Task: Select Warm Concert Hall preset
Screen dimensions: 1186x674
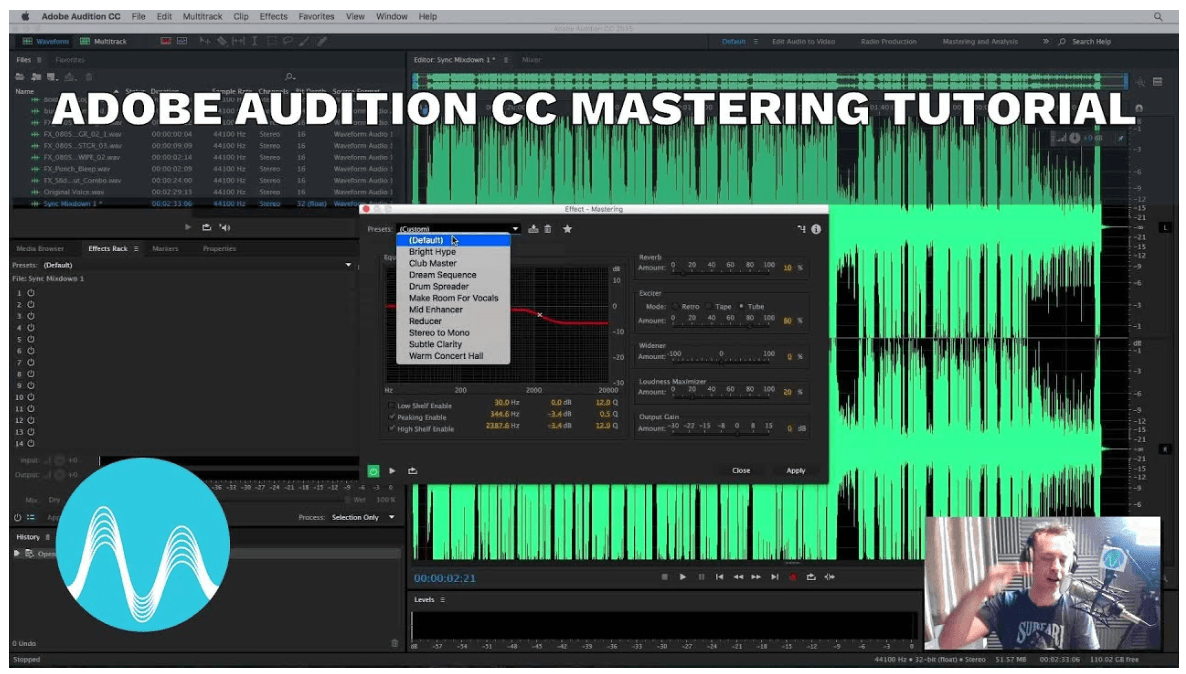Action: point(446,356)
